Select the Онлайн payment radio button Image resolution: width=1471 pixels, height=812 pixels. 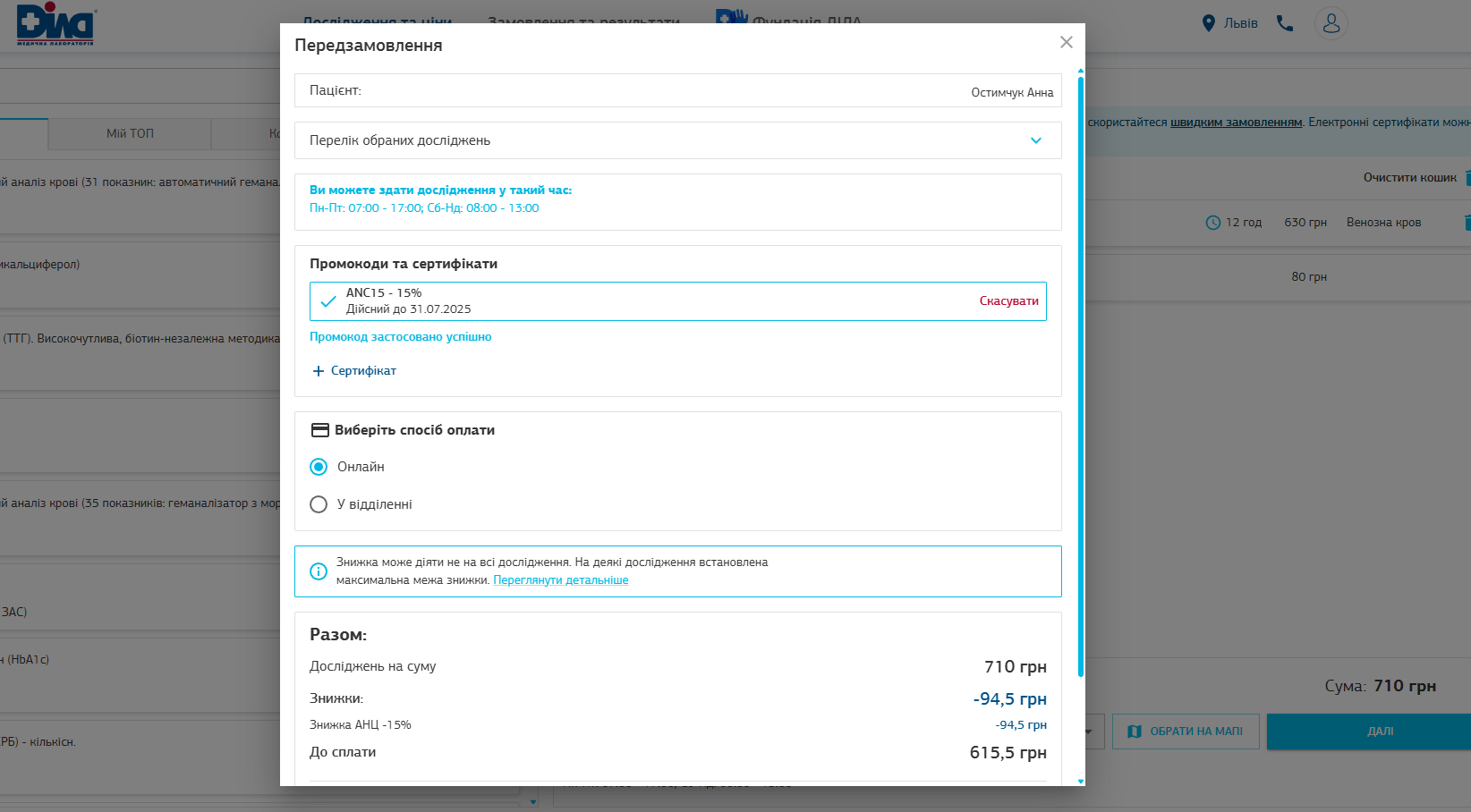tap(319, 467)
